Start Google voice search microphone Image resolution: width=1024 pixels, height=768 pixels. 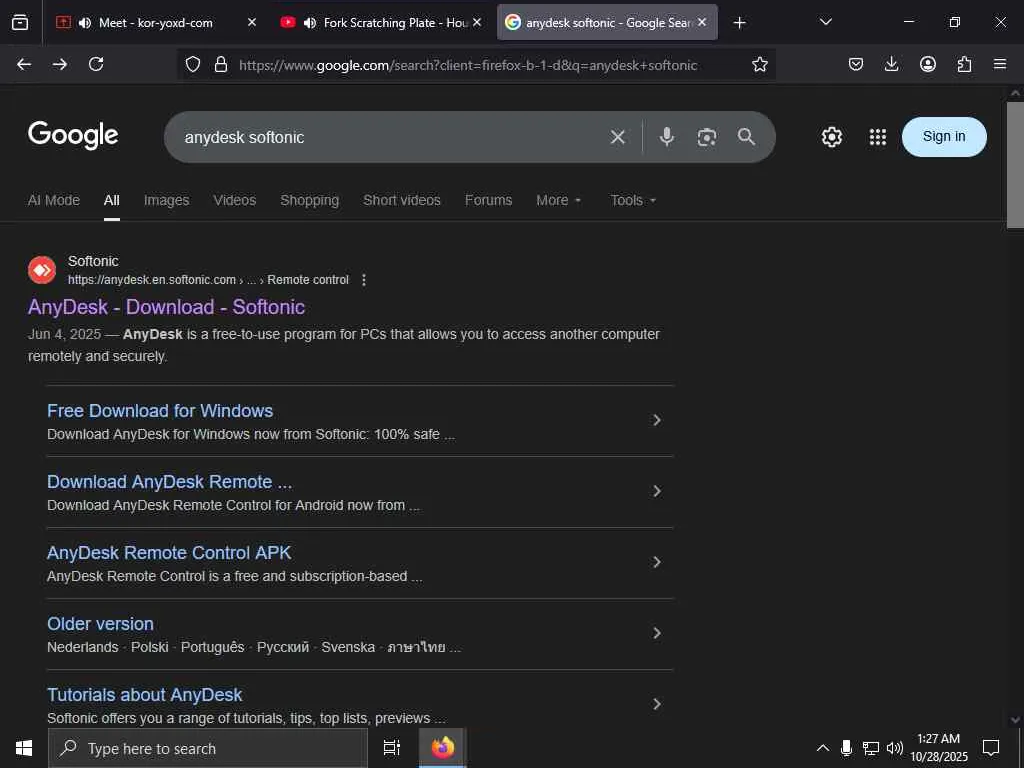667,136
